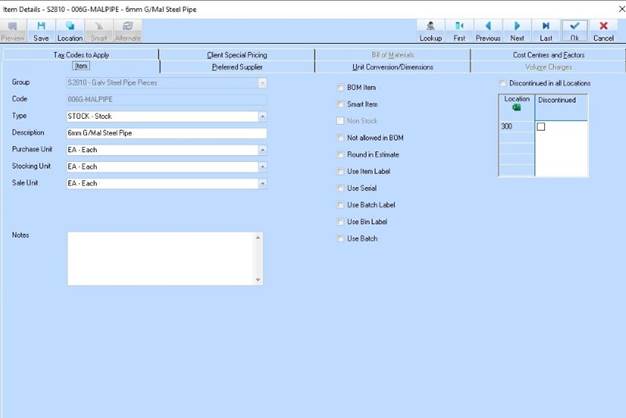
Task: Expand the Type dropdown
Action: [x=261, y=116]
